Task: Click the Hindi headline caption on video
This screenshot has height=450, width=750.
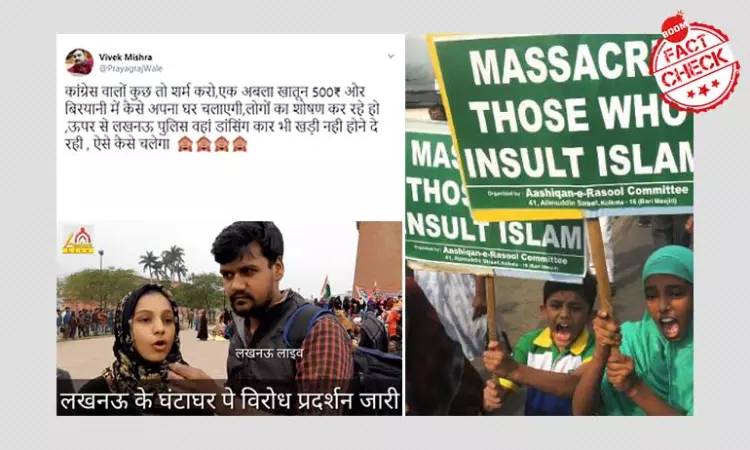Action: tap(229, 401)
